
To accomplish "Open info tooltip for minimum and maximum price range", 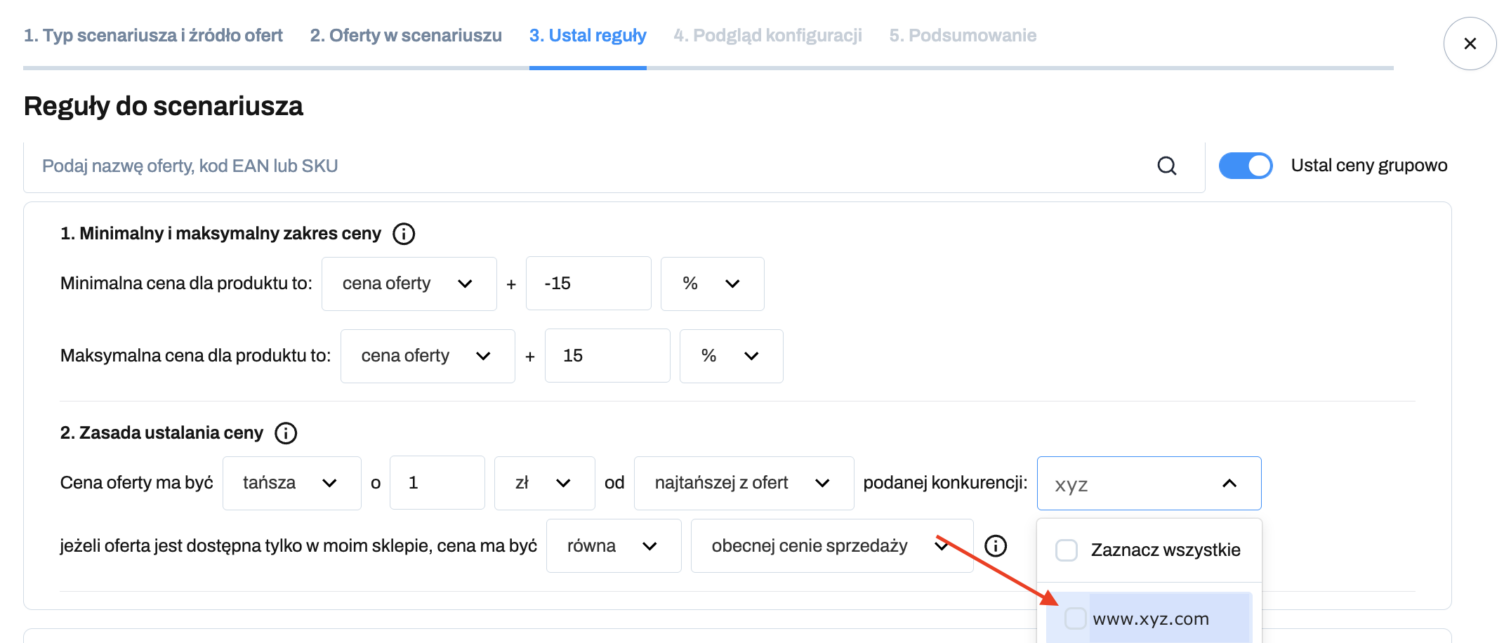I will [404, 234].
